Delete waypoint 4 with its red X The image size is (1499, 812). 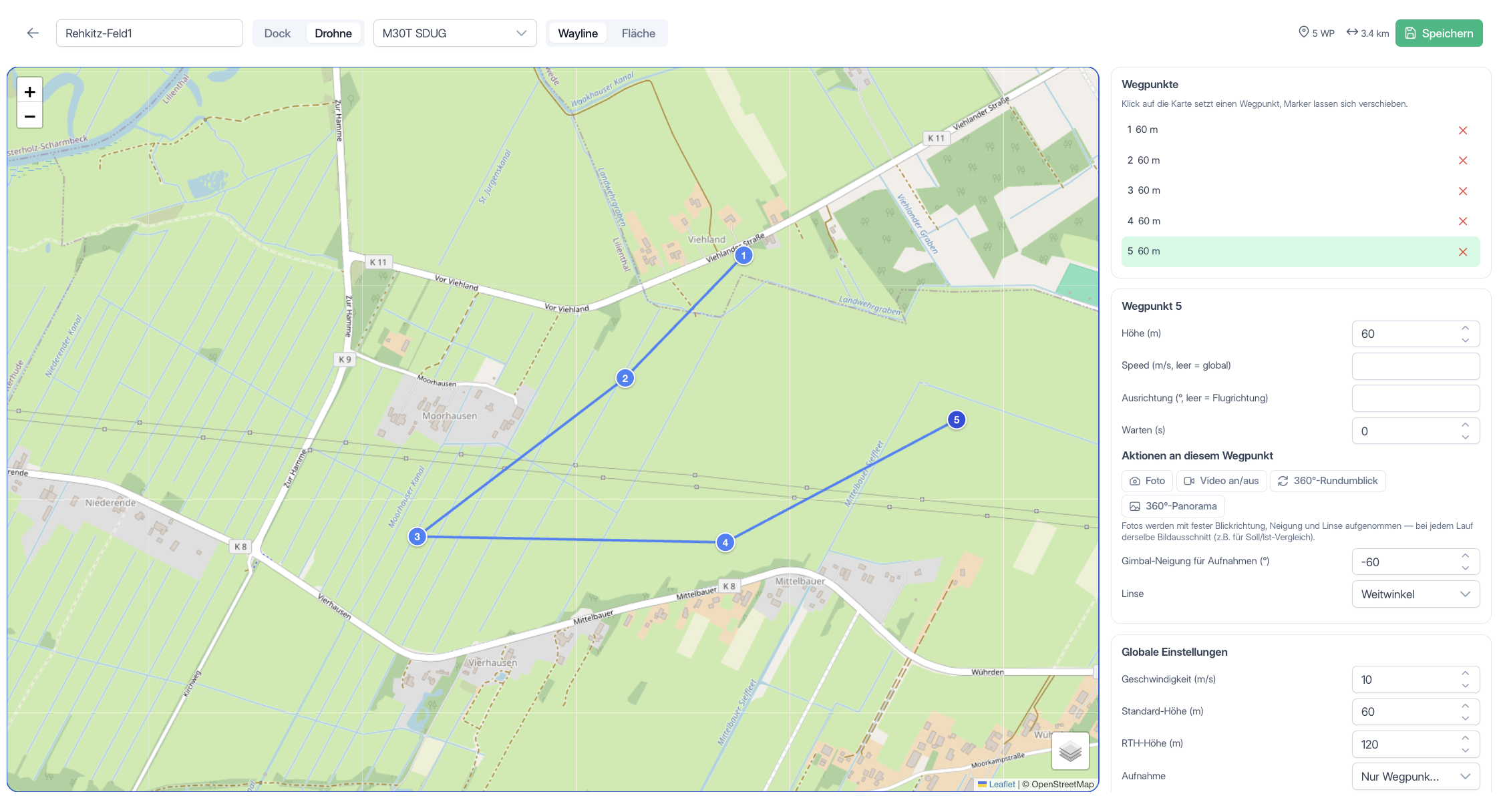[1463, 222]
